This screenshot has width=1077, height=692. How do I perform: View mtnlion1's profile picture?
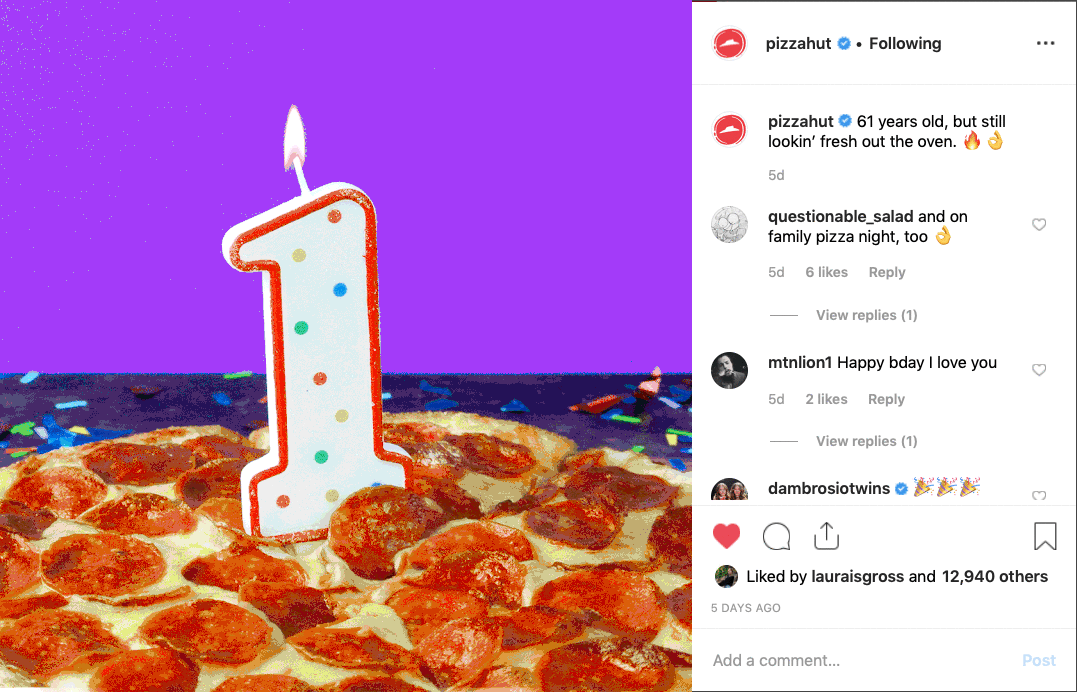pos(729,370)
